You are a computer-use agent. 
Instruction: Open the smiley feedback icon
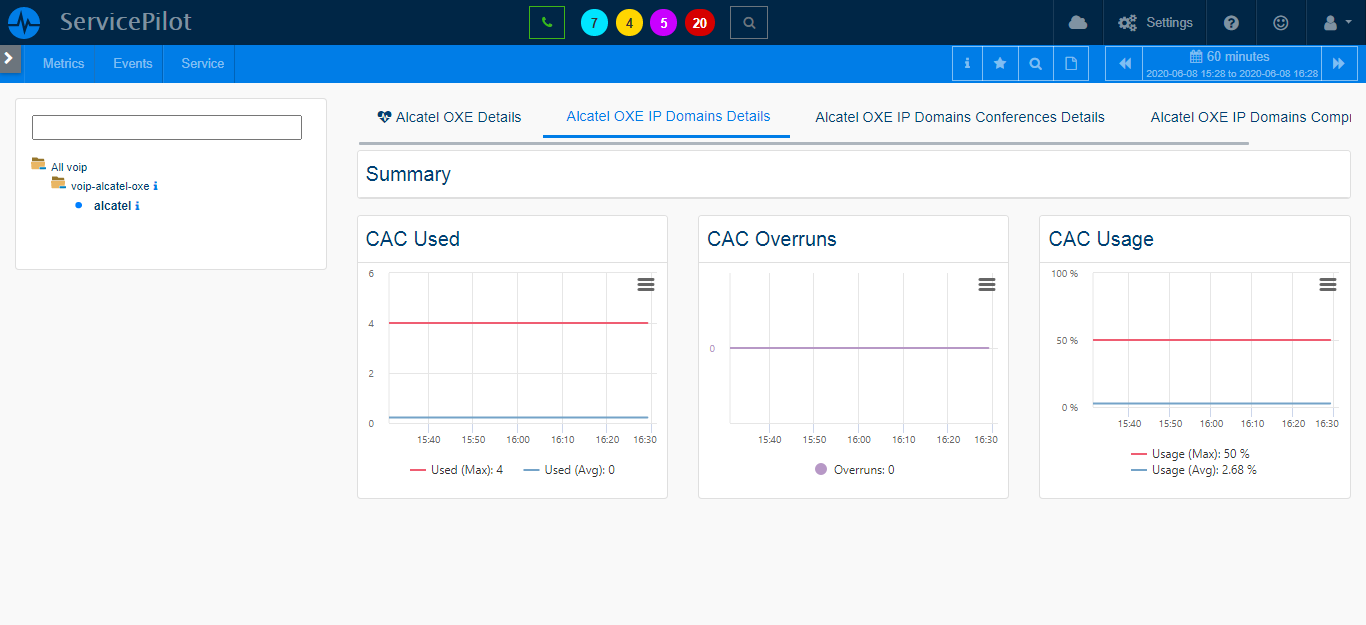1281,22
